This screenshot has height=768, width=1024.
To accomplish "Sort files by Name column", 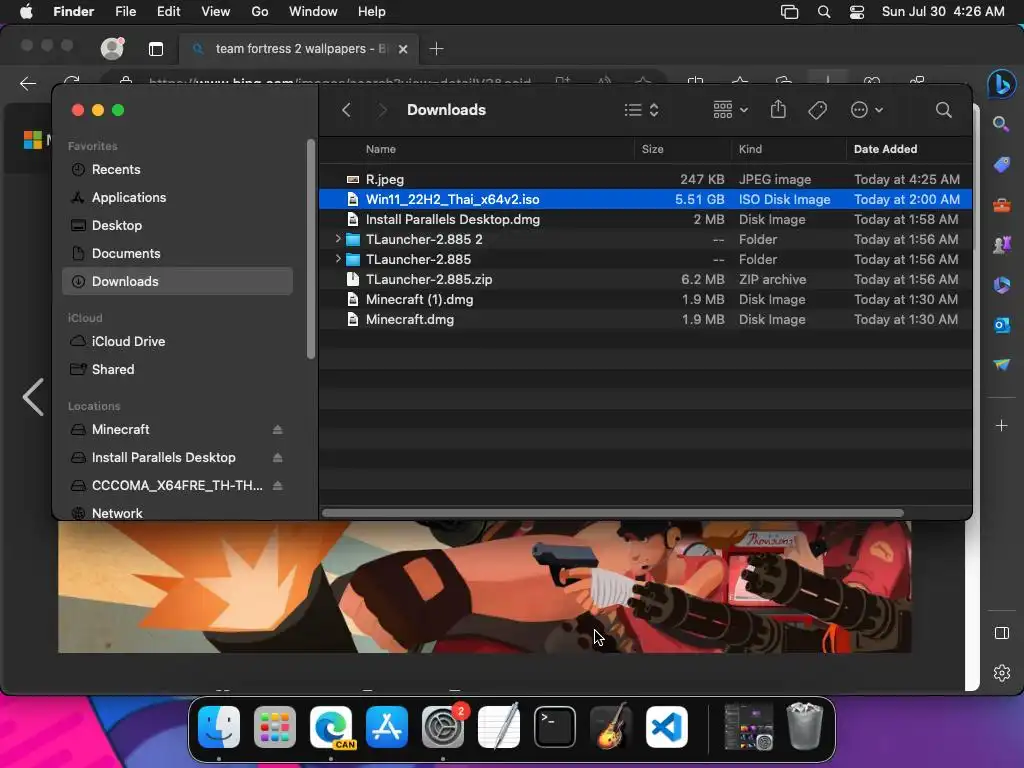I will pyautogui.click(x=381, y=149).
